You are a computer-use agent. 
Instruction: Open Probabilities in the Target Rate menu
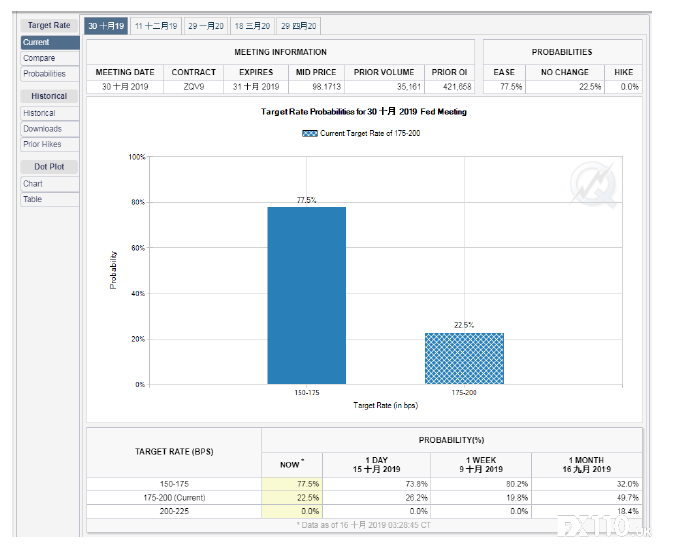[x=50, y=74]
